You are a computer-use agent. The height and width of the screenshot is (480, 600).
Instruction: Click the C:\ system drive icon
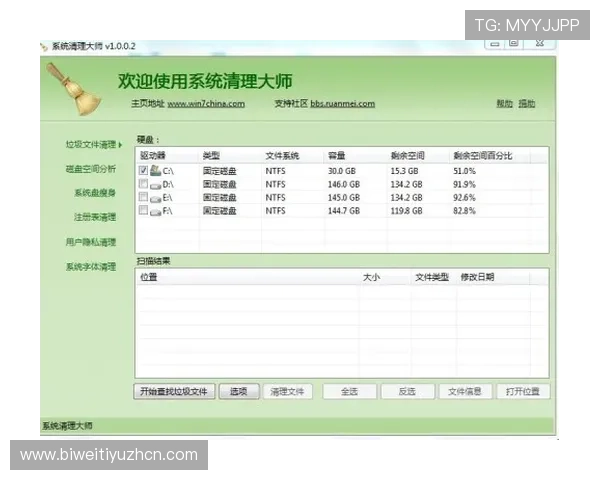[155, 170]
